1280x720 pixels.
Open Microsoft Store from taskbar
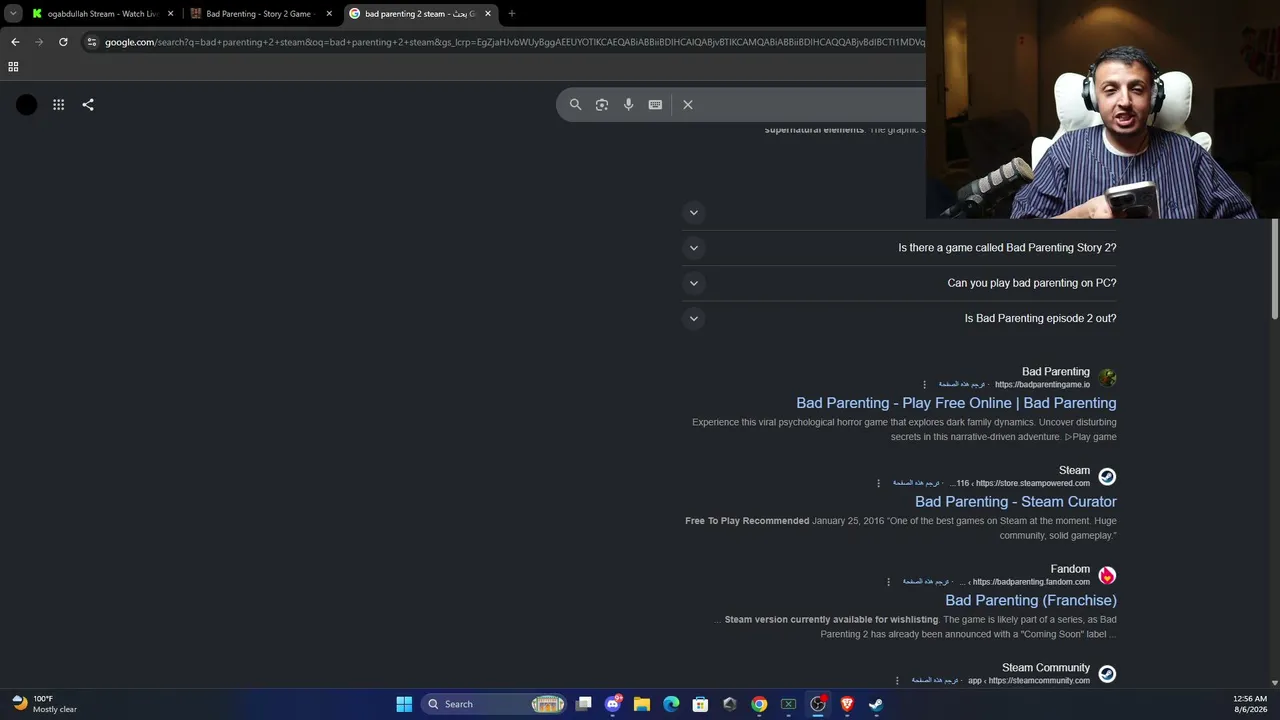coord(700,704)
